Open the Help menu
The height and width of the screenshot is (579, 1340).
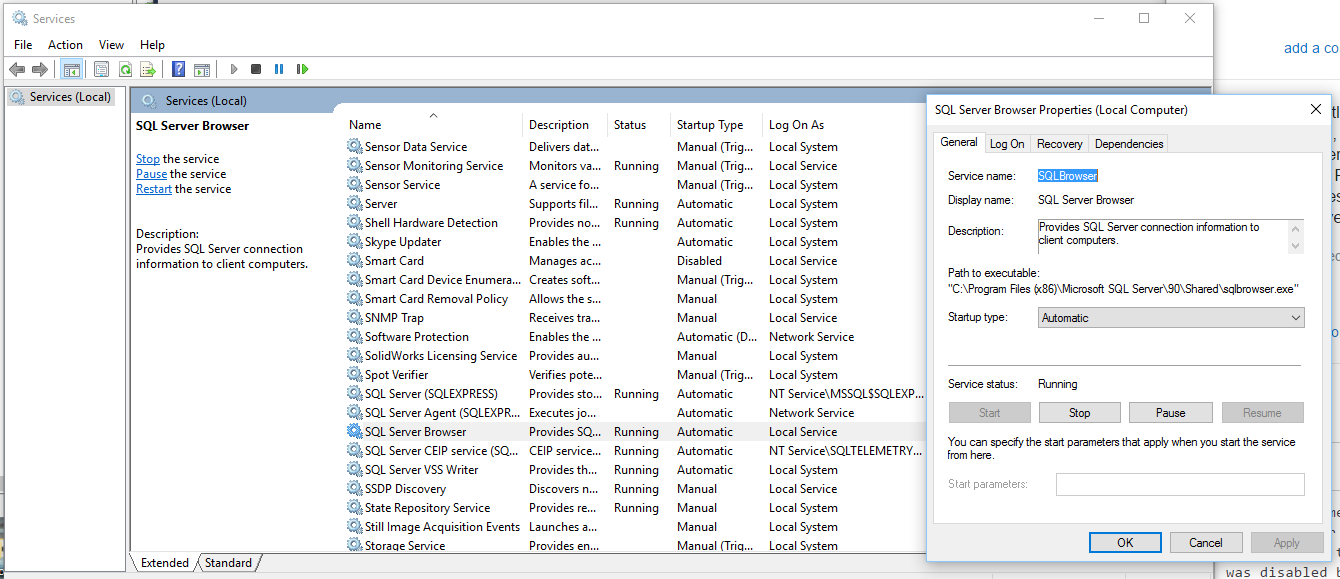(152, 45)
